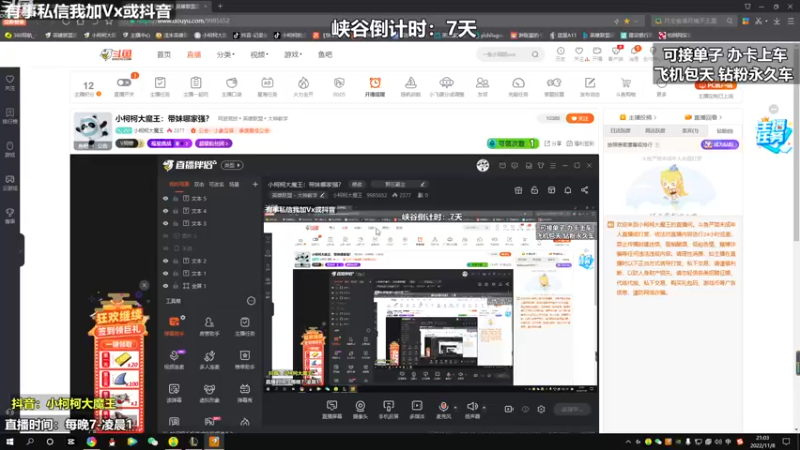The width and height of the screenshot is (800, 450).
Task: Click the green 可领次数 button
Action: 513,144
